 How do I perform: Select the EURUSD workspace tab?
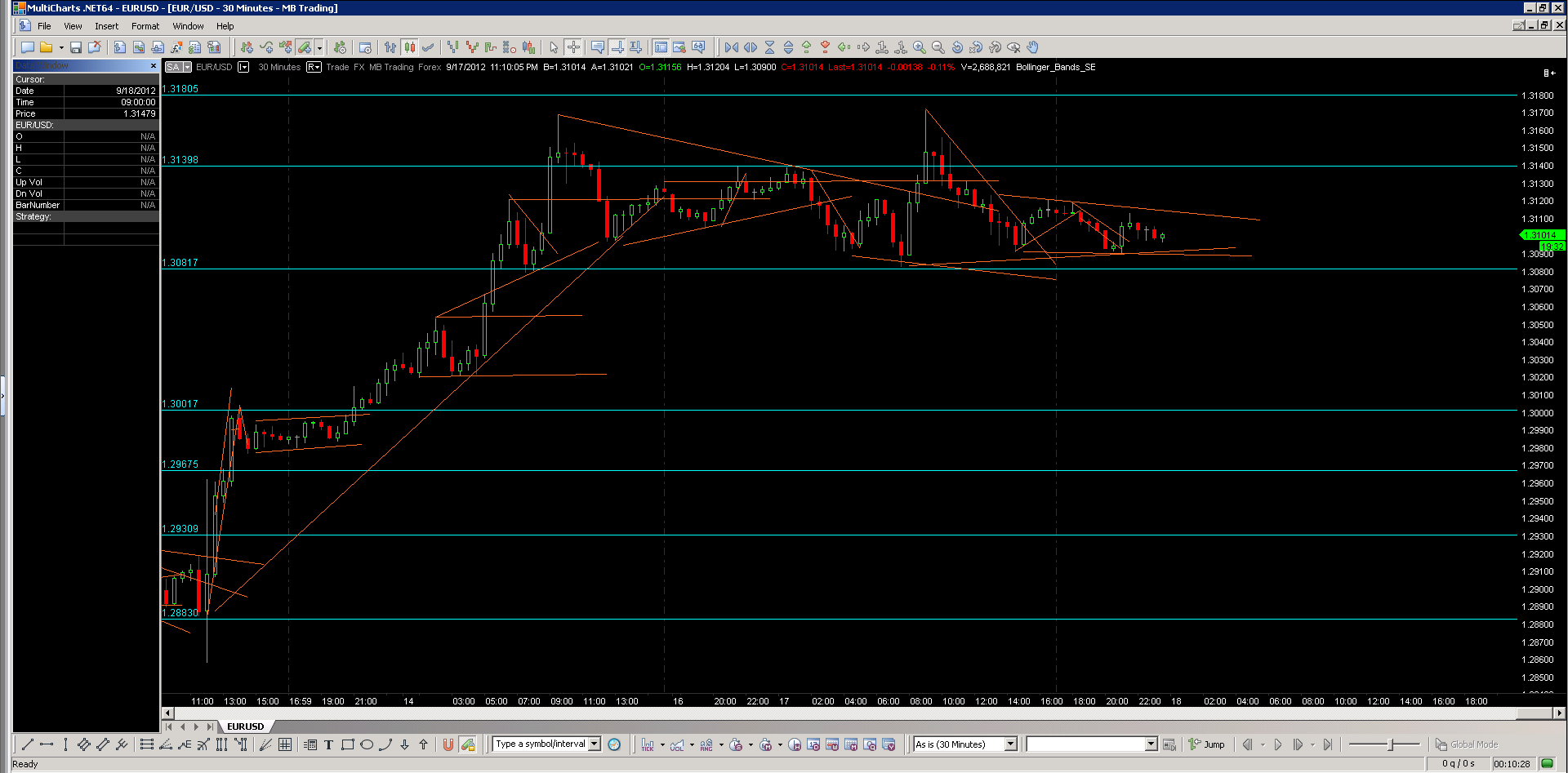click(x=245, y=726)
